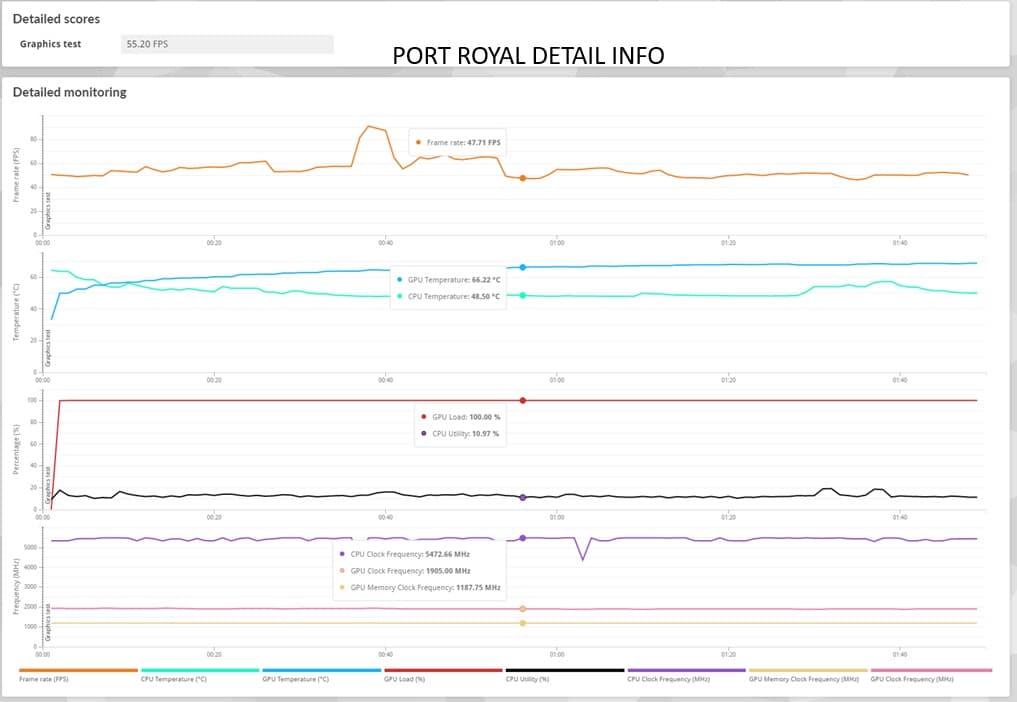Select the orange frame rate data point marker
This screenshot has height=702, width=1017.
523,178
